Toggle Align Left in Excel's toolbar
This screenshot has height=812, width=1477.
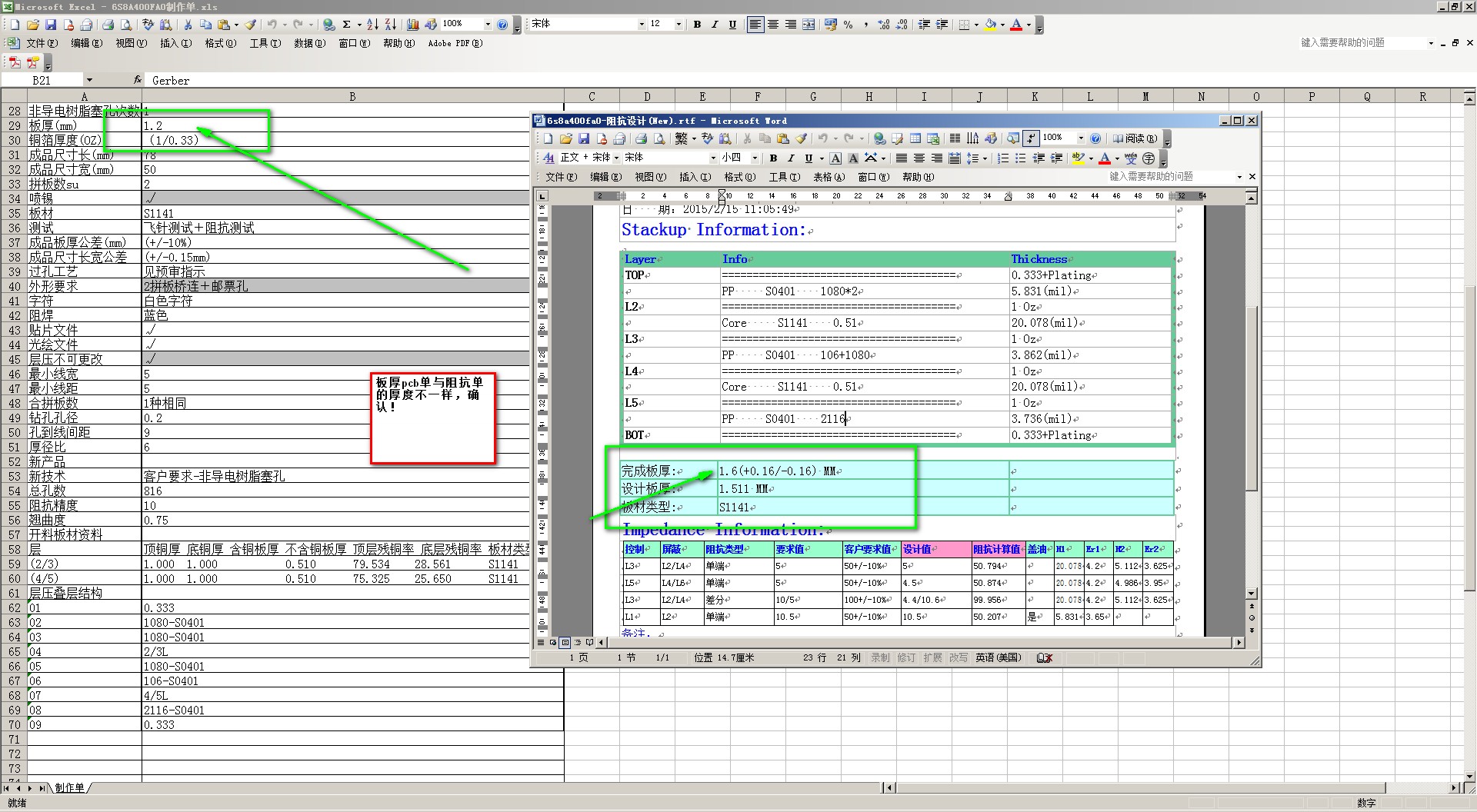(755, 25)
